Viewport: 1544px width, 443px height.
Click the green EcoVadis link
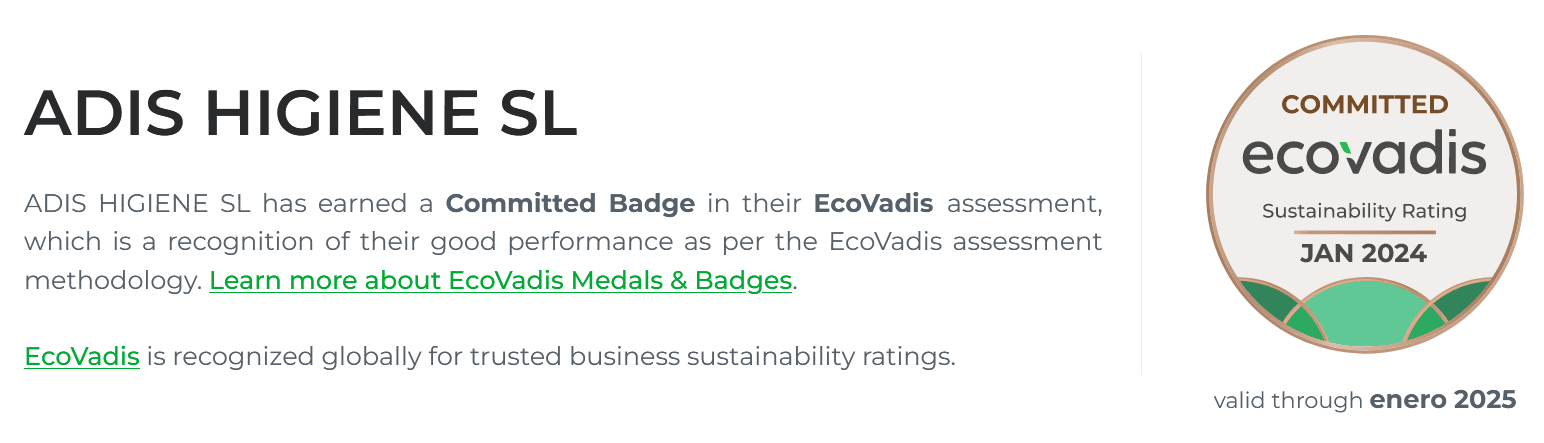click(x=81, y=356)
